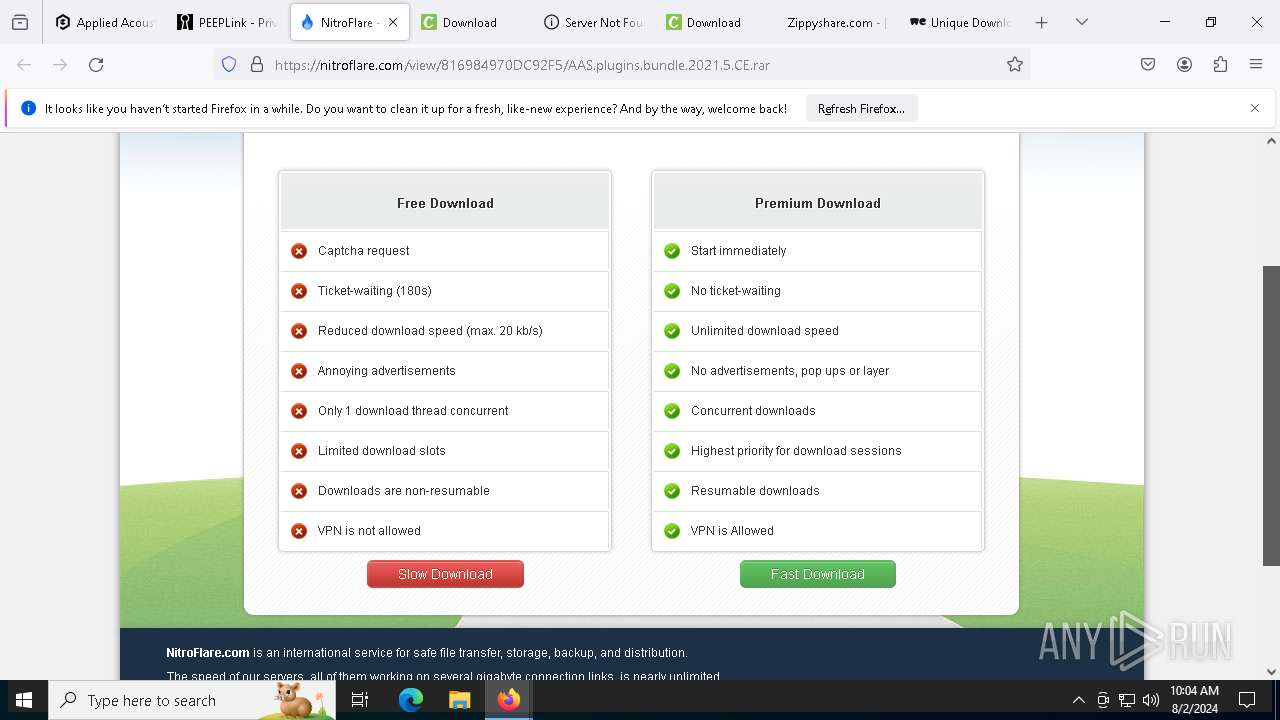Switch to the Zippyshare.com tab
The image size is (1280, 720).
[x=836, y=22]
